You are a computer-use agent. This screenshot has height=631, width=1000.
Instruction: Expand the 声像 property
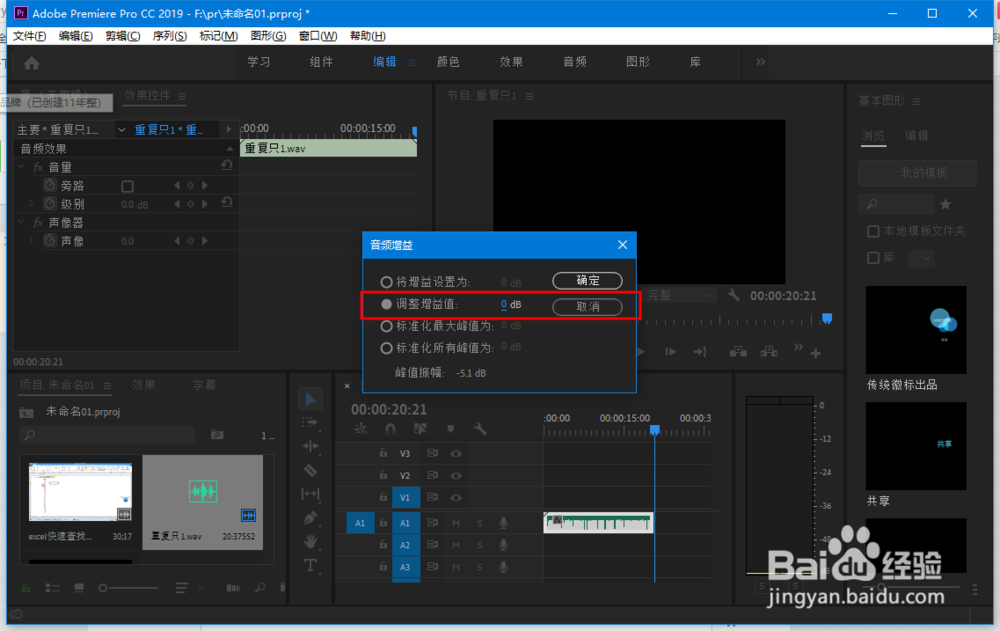(31, 241)
